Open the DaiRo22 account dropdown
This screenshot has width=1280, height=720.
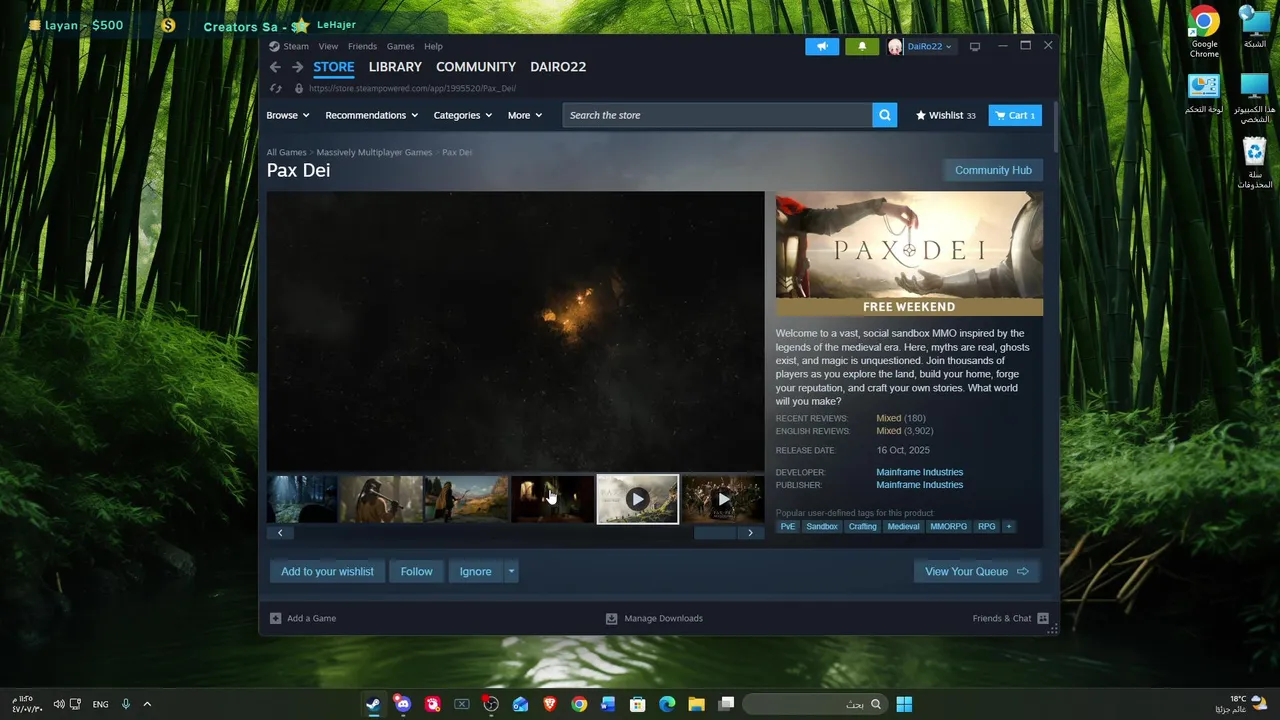tap(929, 47)
